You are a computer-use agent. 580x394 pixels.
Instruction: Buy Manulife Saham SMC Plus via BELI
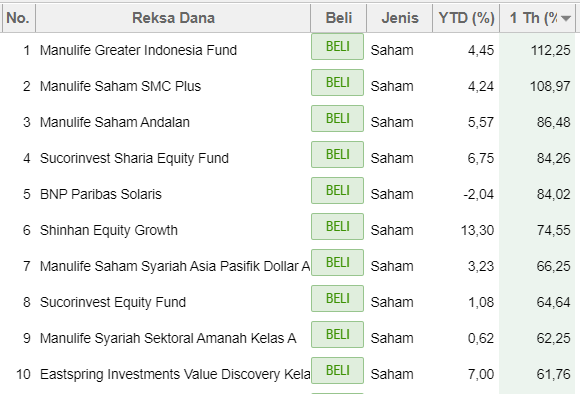[x=337, y=82]
